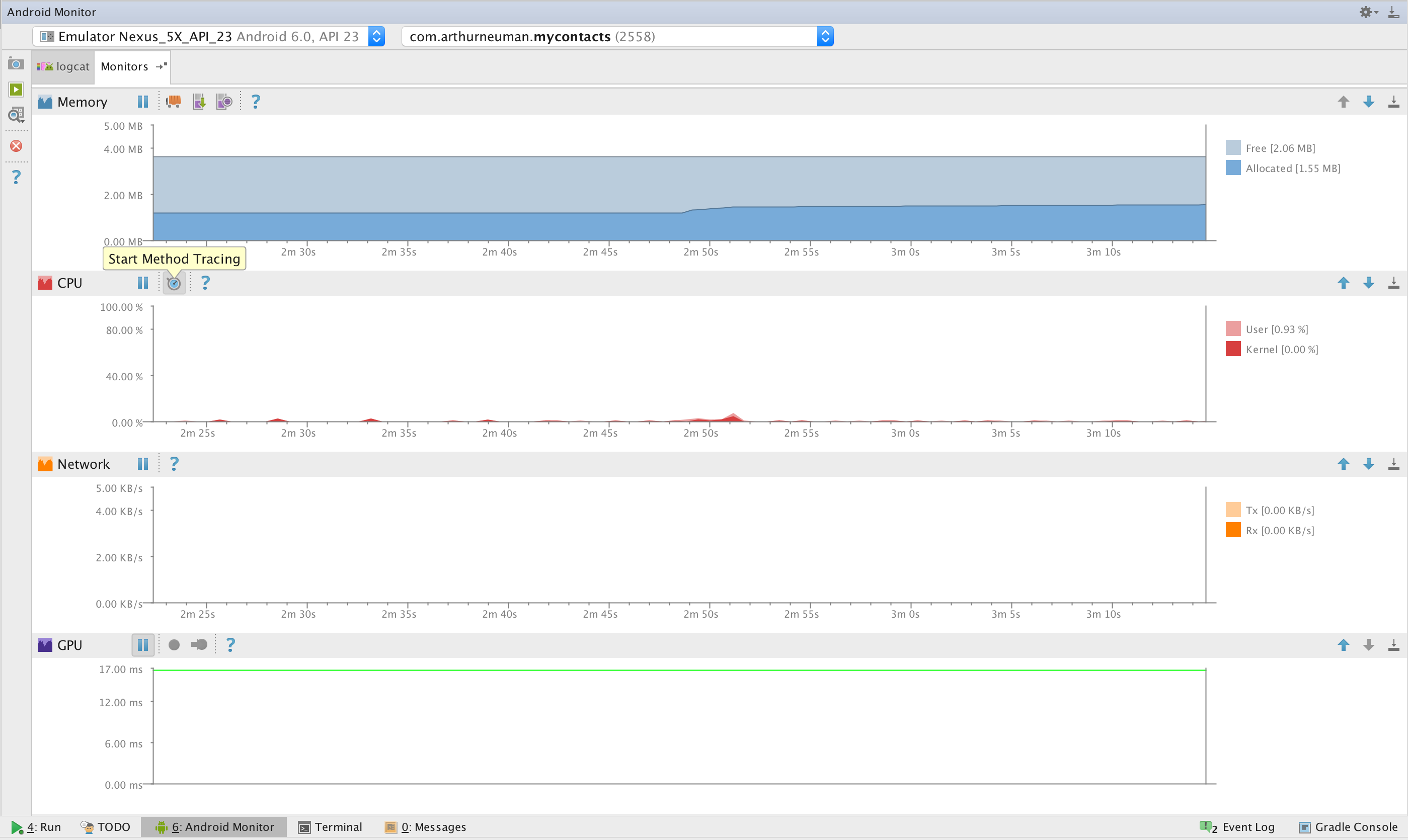
Task: Minimize the Network monitor
Action: (1394, 464)
